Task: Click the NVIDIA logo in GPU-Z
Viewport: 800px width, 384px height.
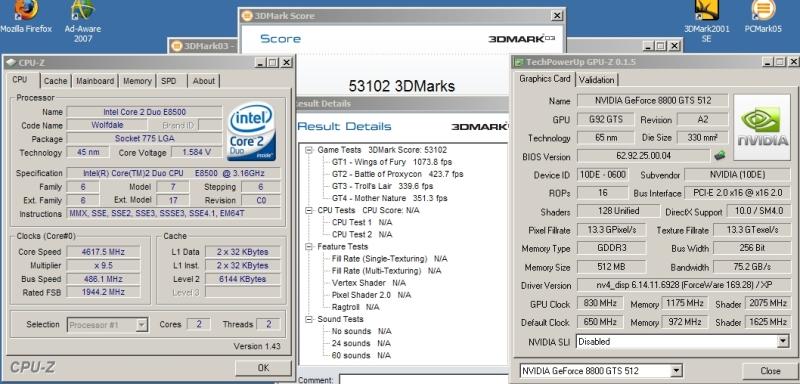Action: 762,127
